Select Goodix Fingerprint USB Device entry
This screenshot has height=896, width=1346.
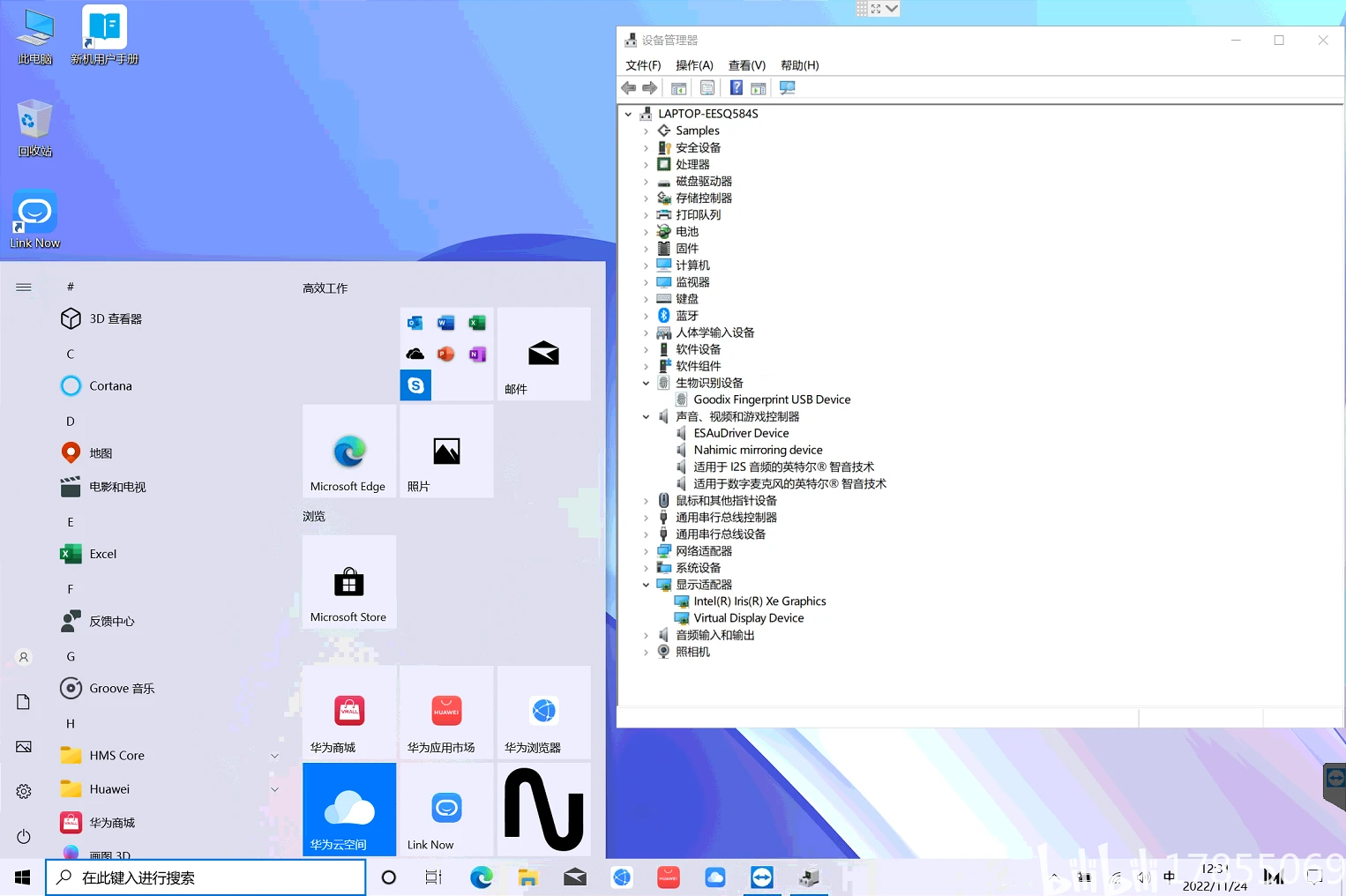(772, 399)
